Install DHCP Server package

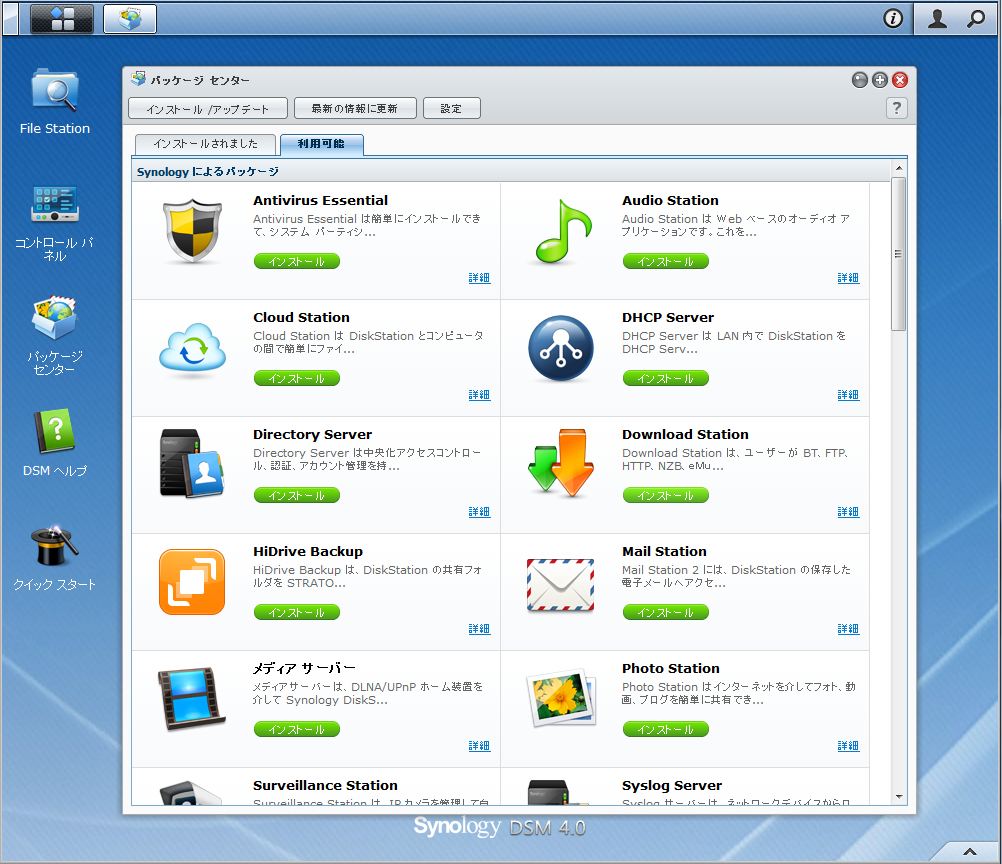point(666,378)
